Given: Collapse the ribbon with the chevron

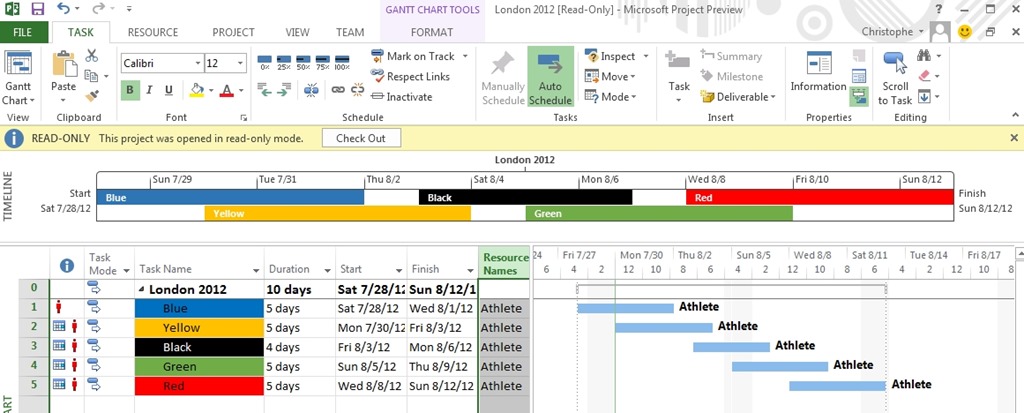Looking at the screenshot, I should tap(1015, 116).
